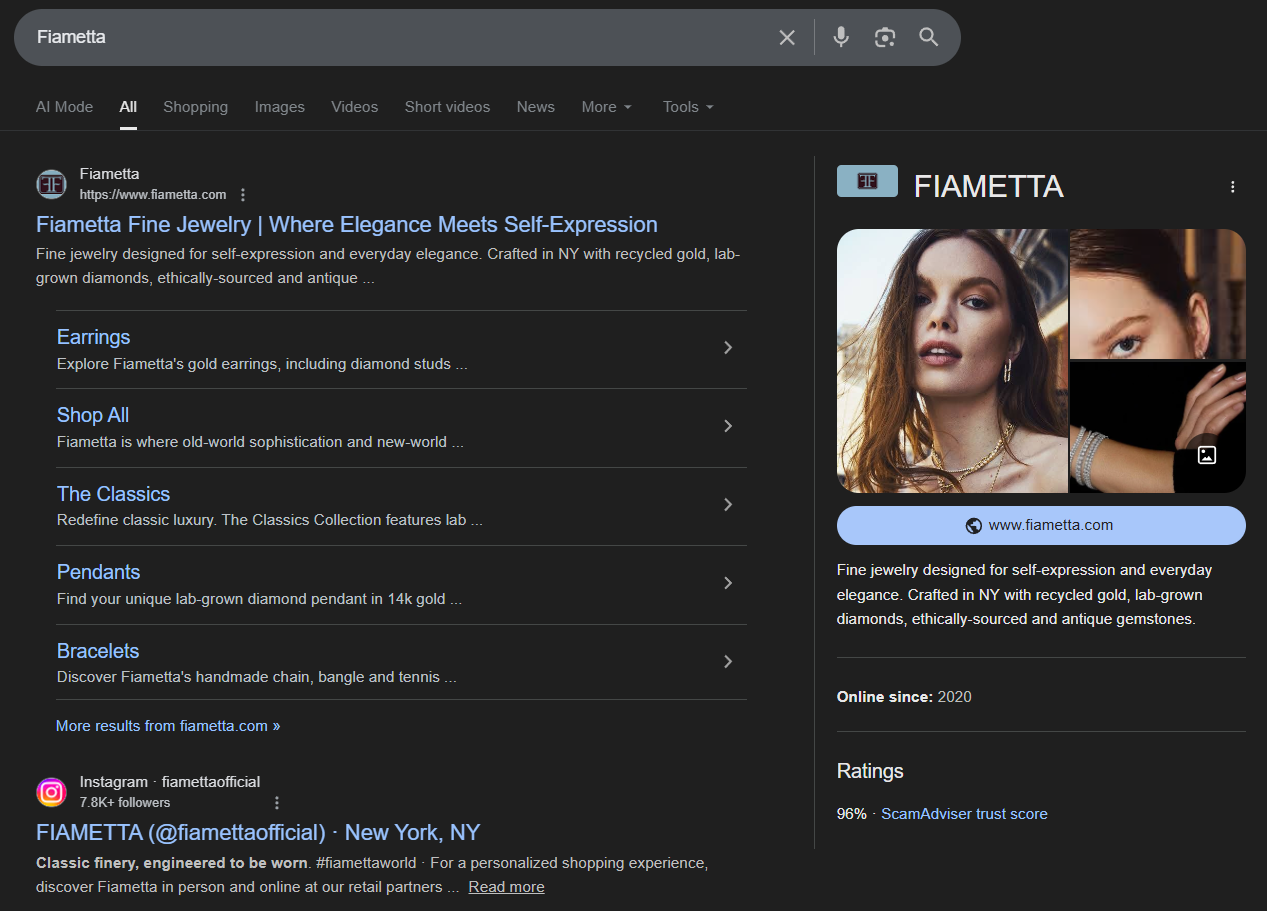Expand chevron on the Pendants row
The image size is (1267, 911).
pyautogui.click(x=728, y=583)
